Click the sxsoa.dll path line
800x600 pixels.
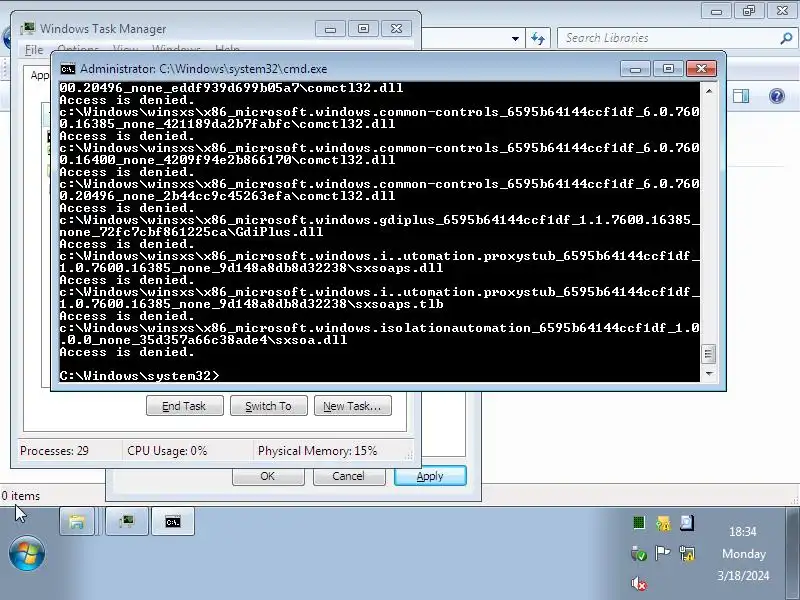379,334
